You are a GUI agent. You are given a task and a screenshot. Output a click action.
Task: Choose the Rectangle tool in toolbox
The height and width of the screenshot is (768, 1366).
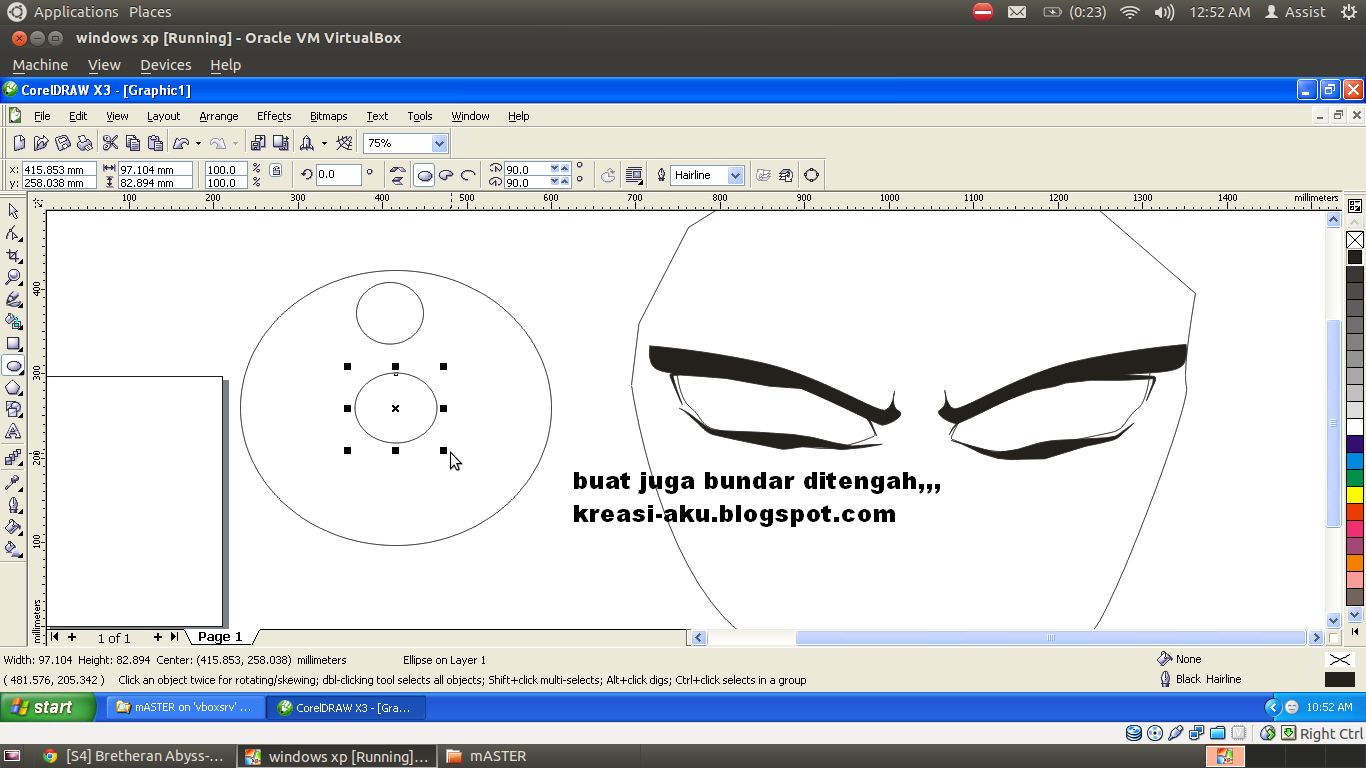coord(13,343)
